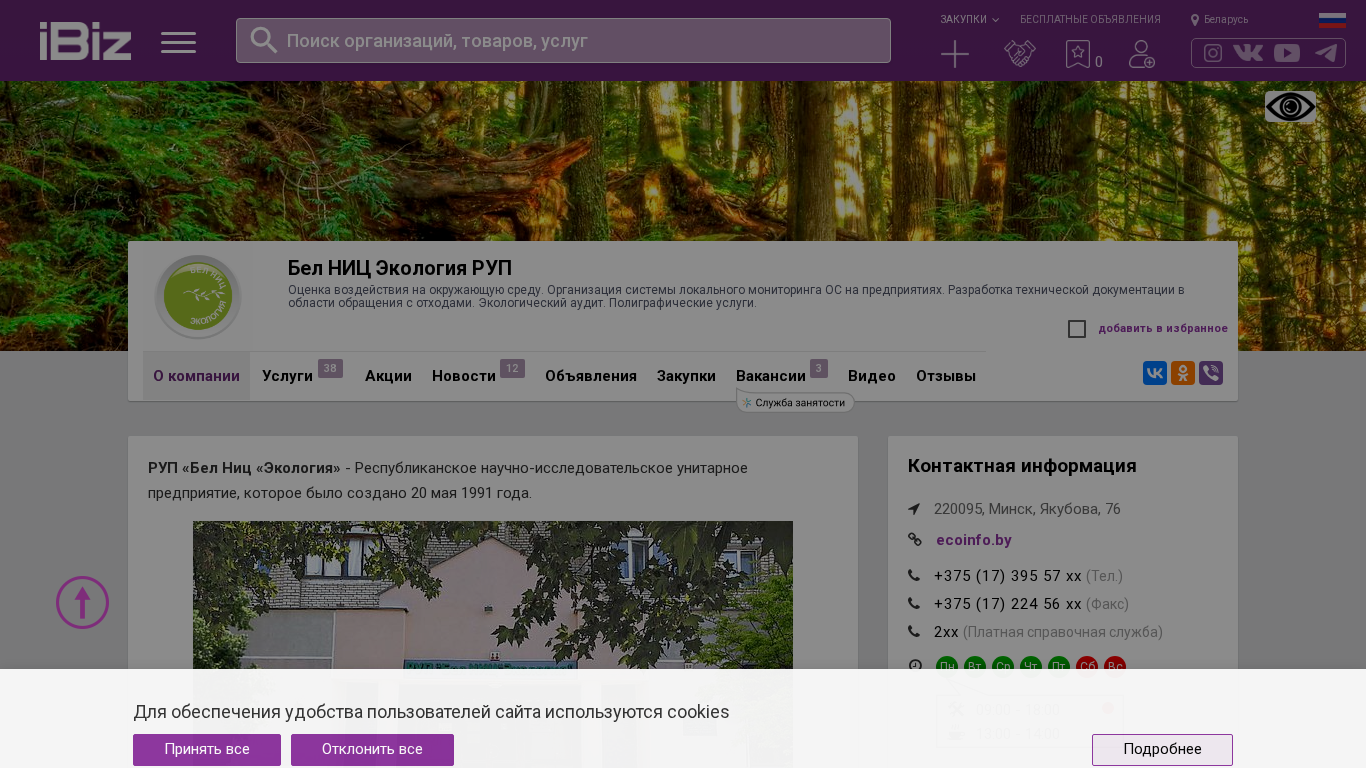
Task: Toggle accessibility eye view mode
Action: (x=1290, y=107)
